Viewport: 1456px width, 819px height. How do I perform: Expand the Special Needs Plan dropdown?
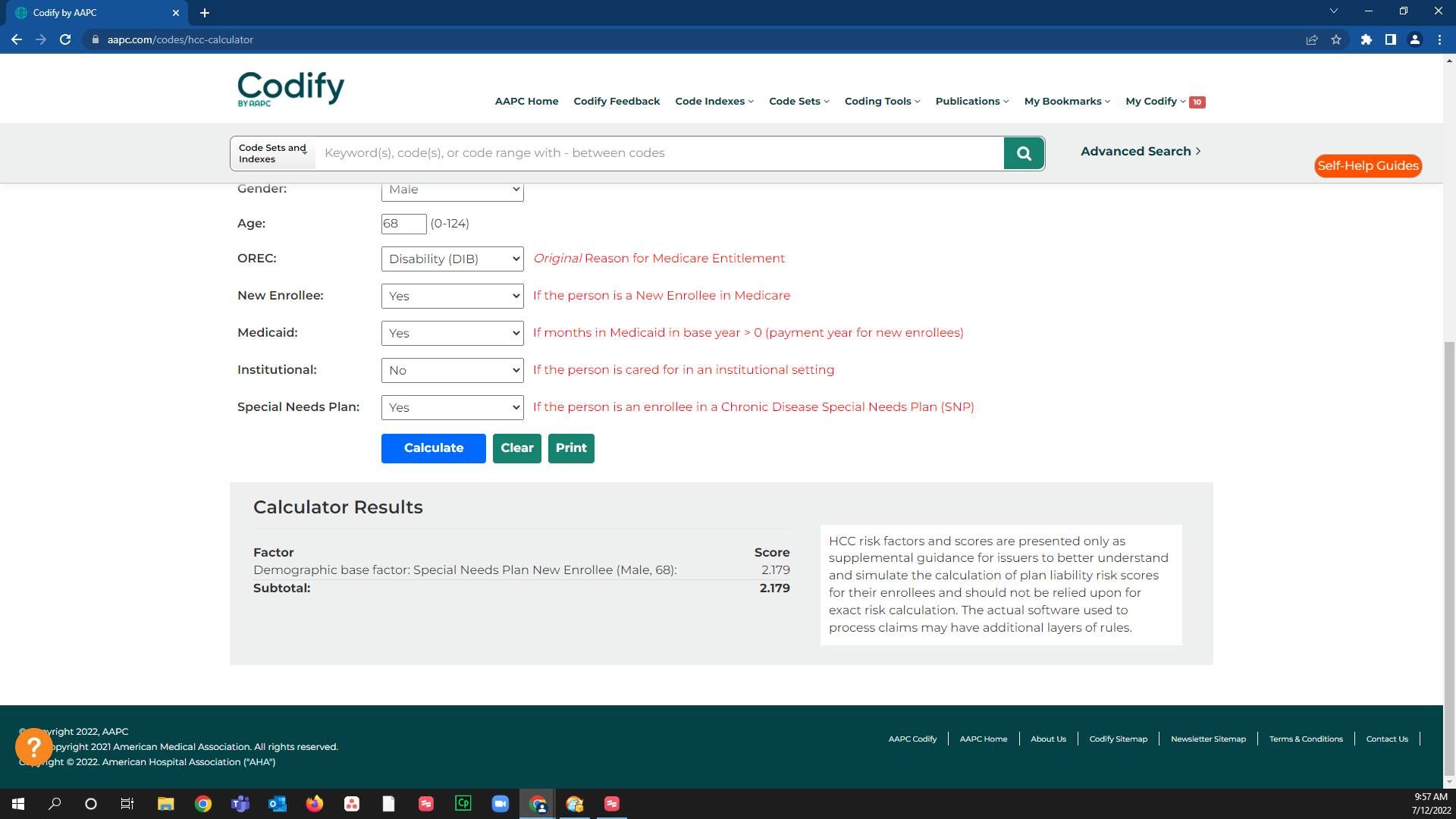pyautogui.click(x=452, y=407)
